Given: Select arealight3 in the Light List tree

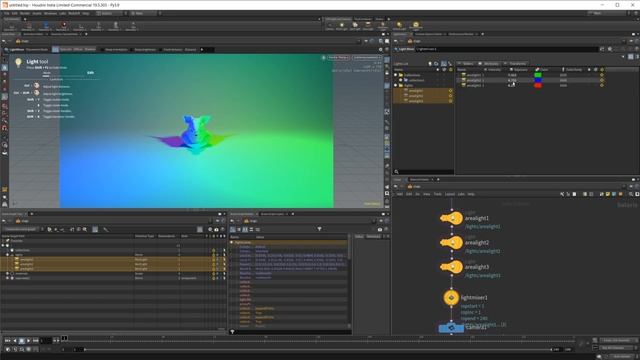Looking at the screenshot, I should [423, 101].
